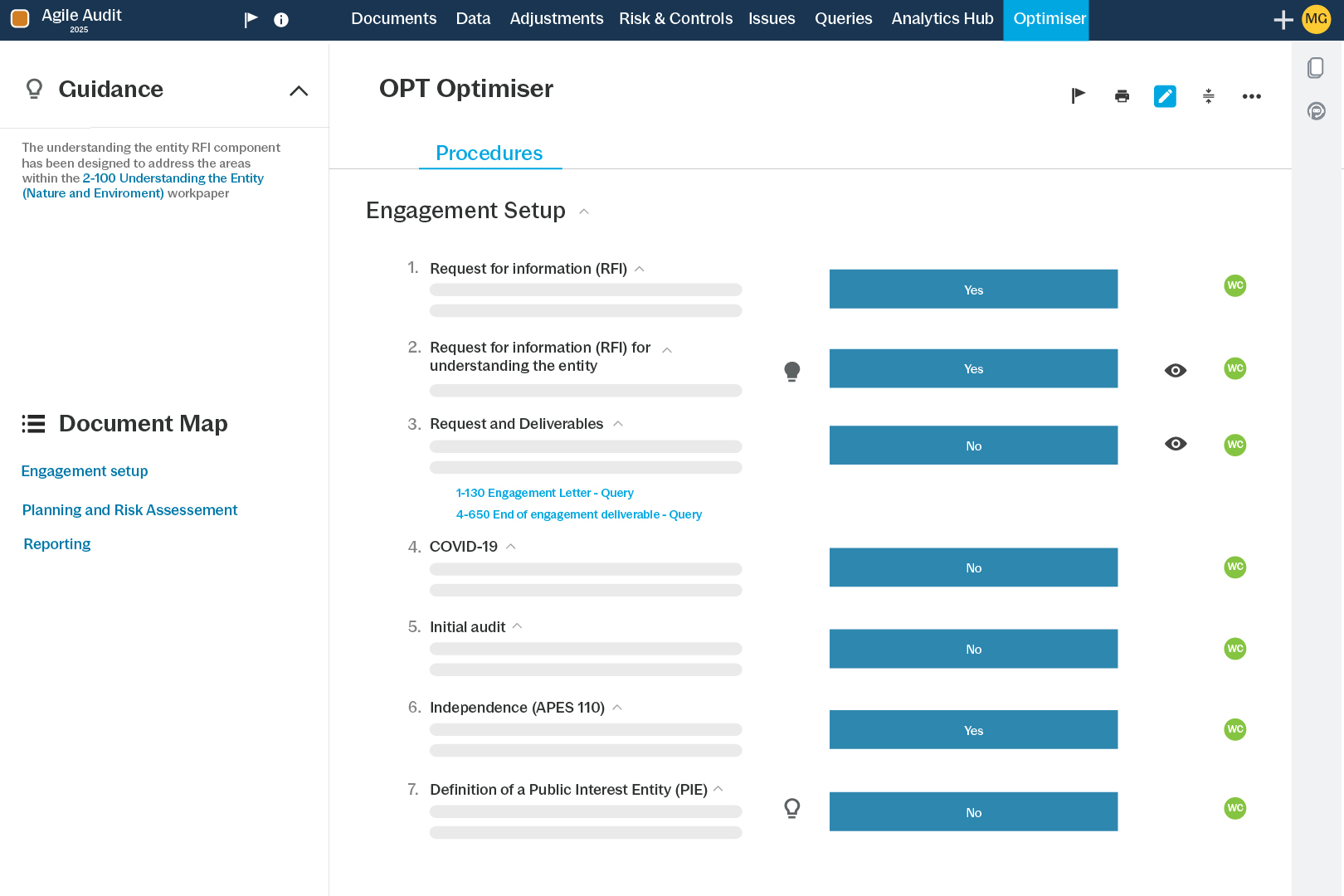Click the Document Map list icon
The width and height of the screenshot is (1344, 896).
[33, 424]
